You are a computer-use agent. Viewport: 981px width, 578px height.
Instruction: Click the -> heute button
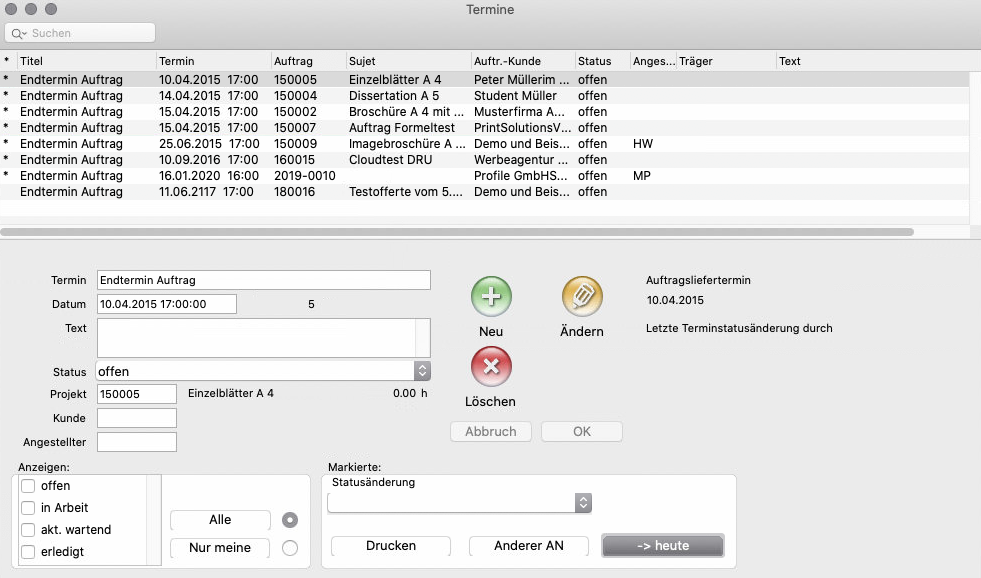point(662,546)
